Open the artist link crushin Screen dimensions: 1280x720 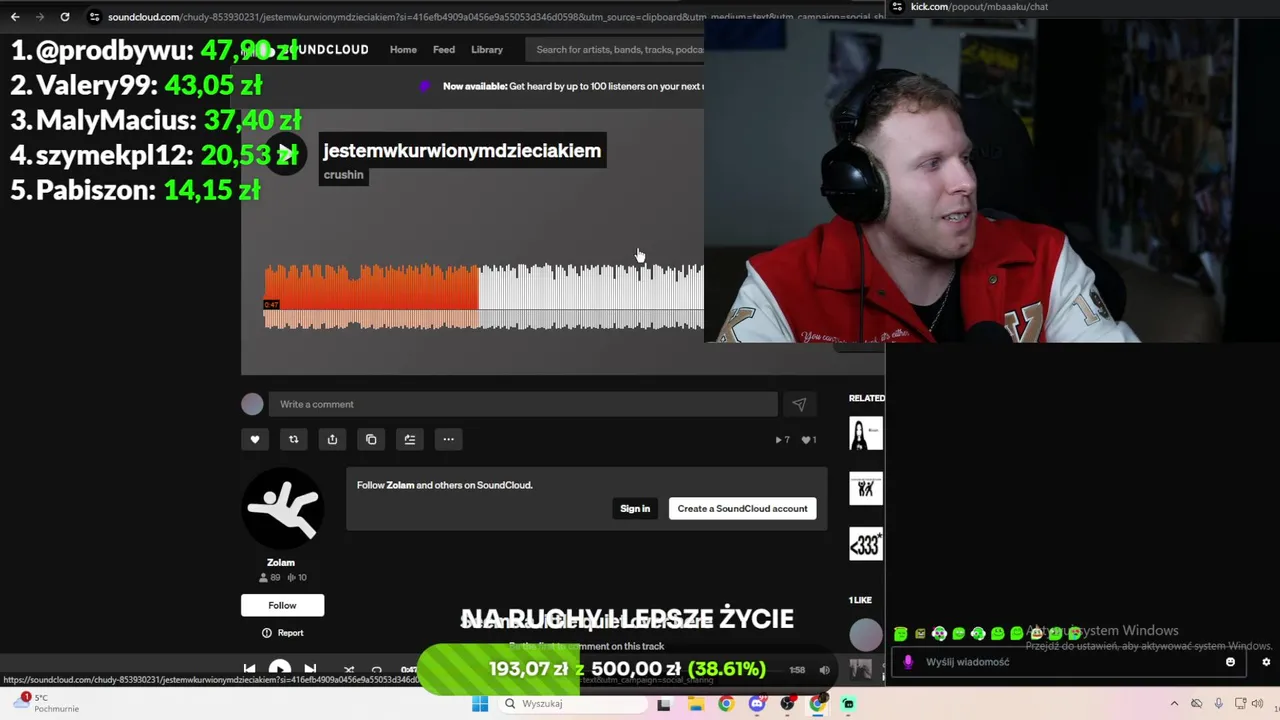click(343, 174)
